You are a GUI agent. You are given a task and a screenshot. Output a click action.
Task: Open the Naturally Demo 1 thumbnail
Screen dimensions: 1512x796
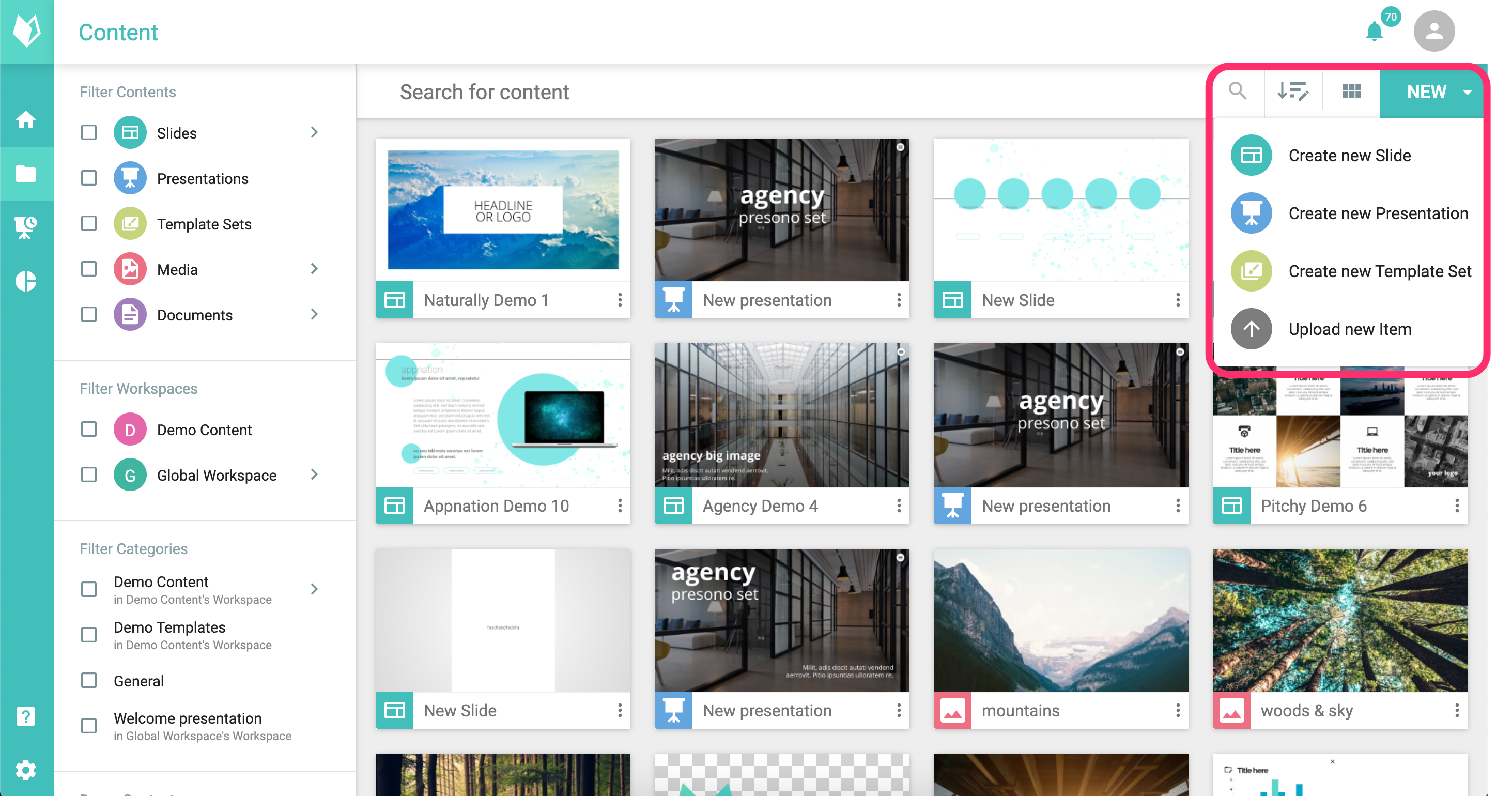(x=503, y=209)
